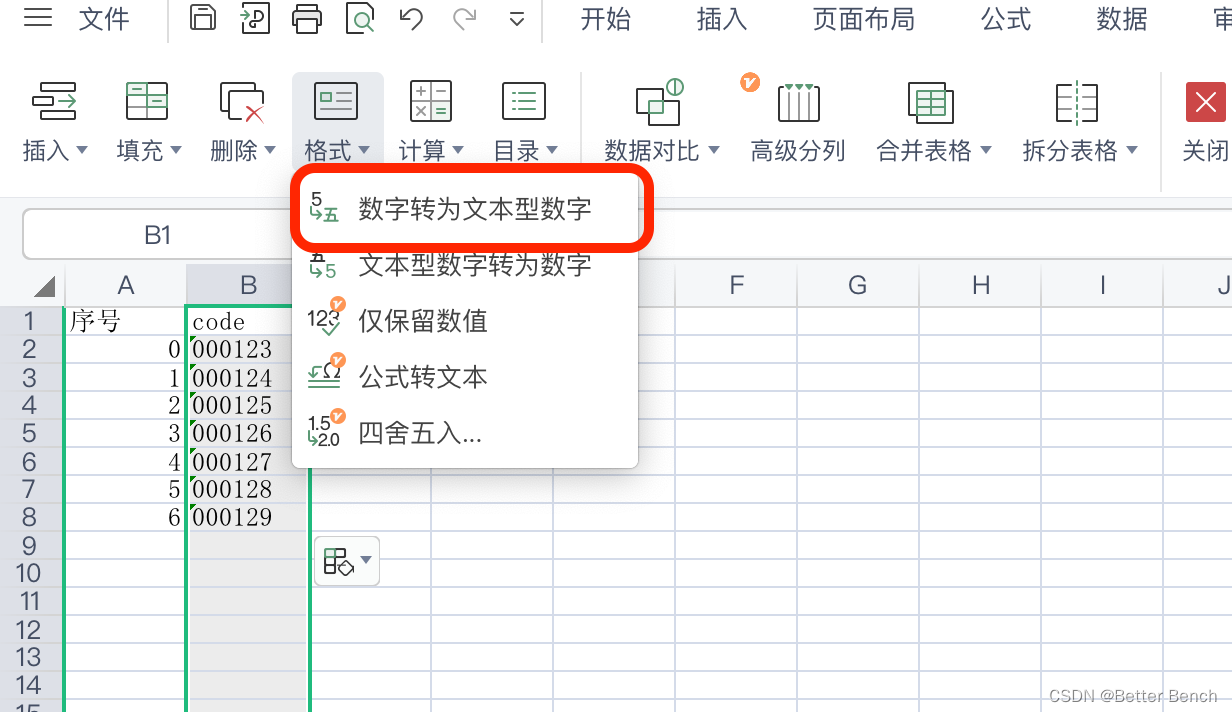The width and height of the screenshot is (1232, 712).
Task: Click the cell containing 000123
Action: (x=248, y=349)
